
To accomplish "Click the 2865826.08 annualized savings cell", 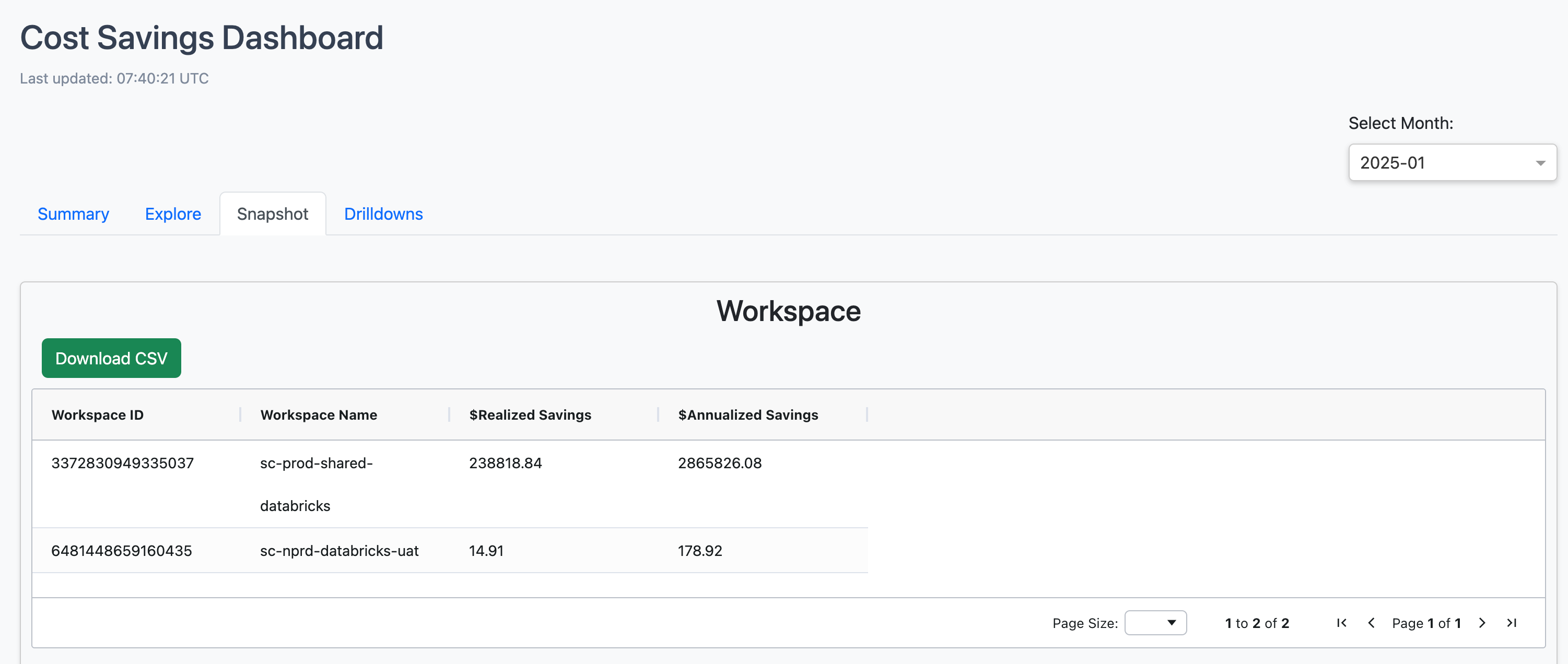I will [719, 463].
